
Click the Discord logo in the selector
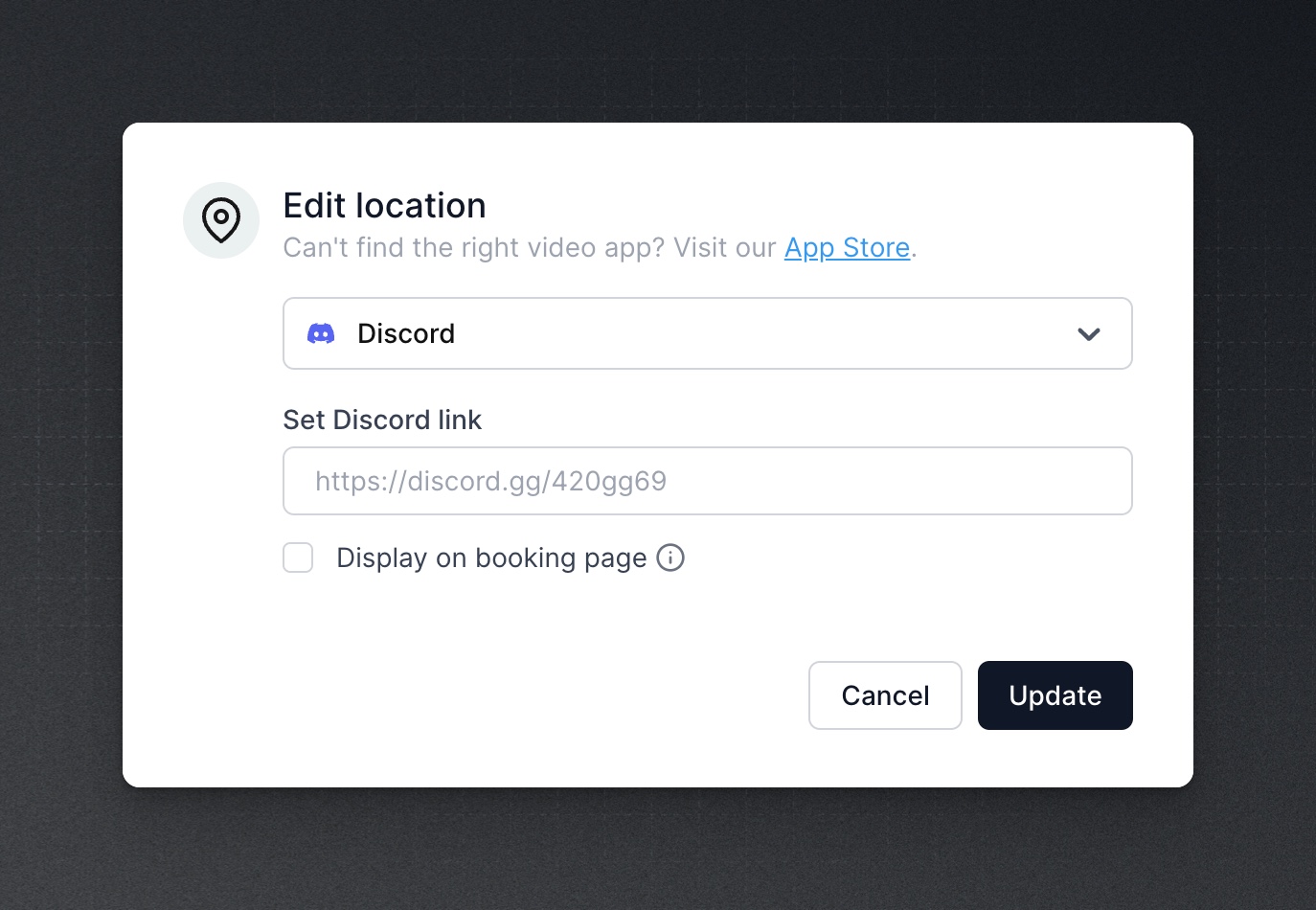[x=322, y=333]
